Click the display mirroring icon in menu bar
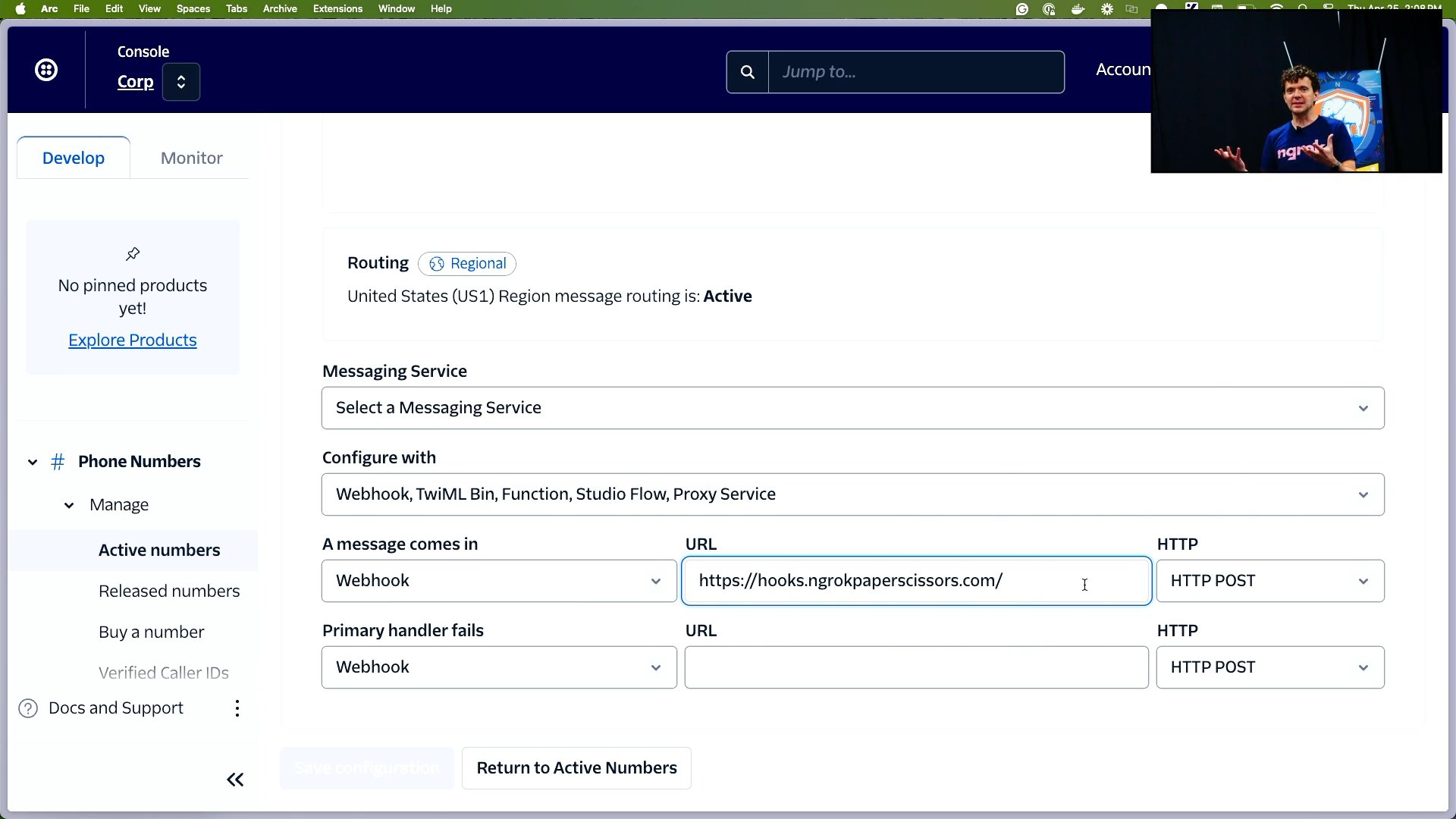The image size is (1456, 819). pyautogui.click(x=1132, y=9)
